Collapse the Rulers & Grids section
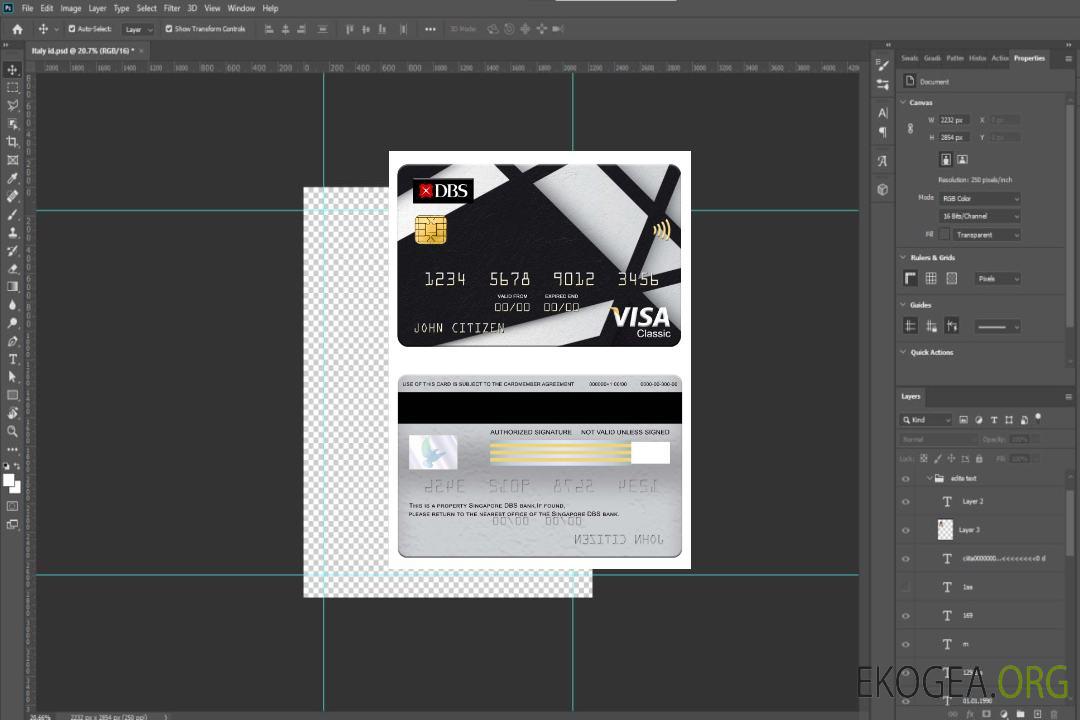Viewport: 1080px width, 720px height. (903, 257)
